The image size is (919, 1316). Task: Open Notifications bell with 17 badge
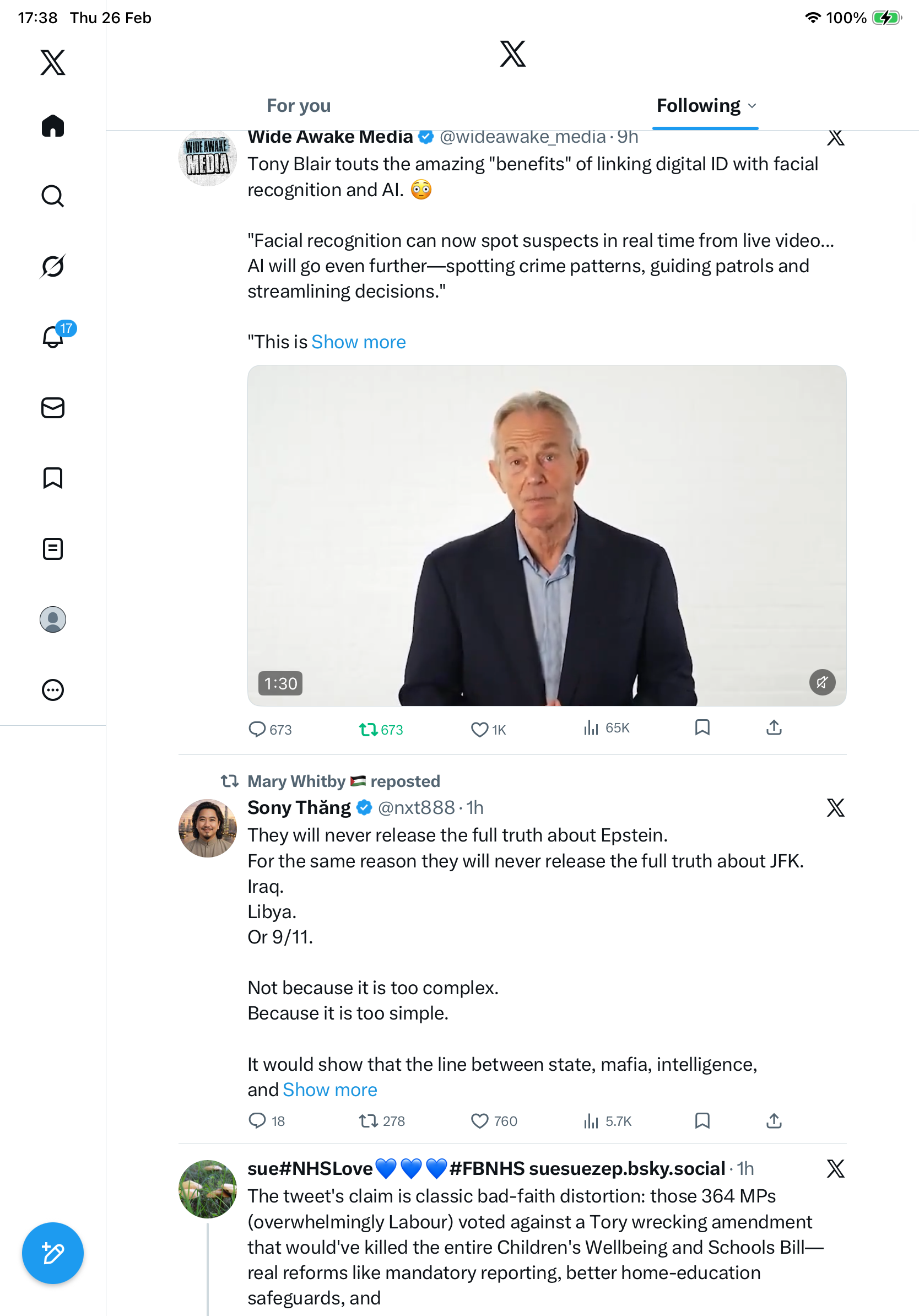54,336
